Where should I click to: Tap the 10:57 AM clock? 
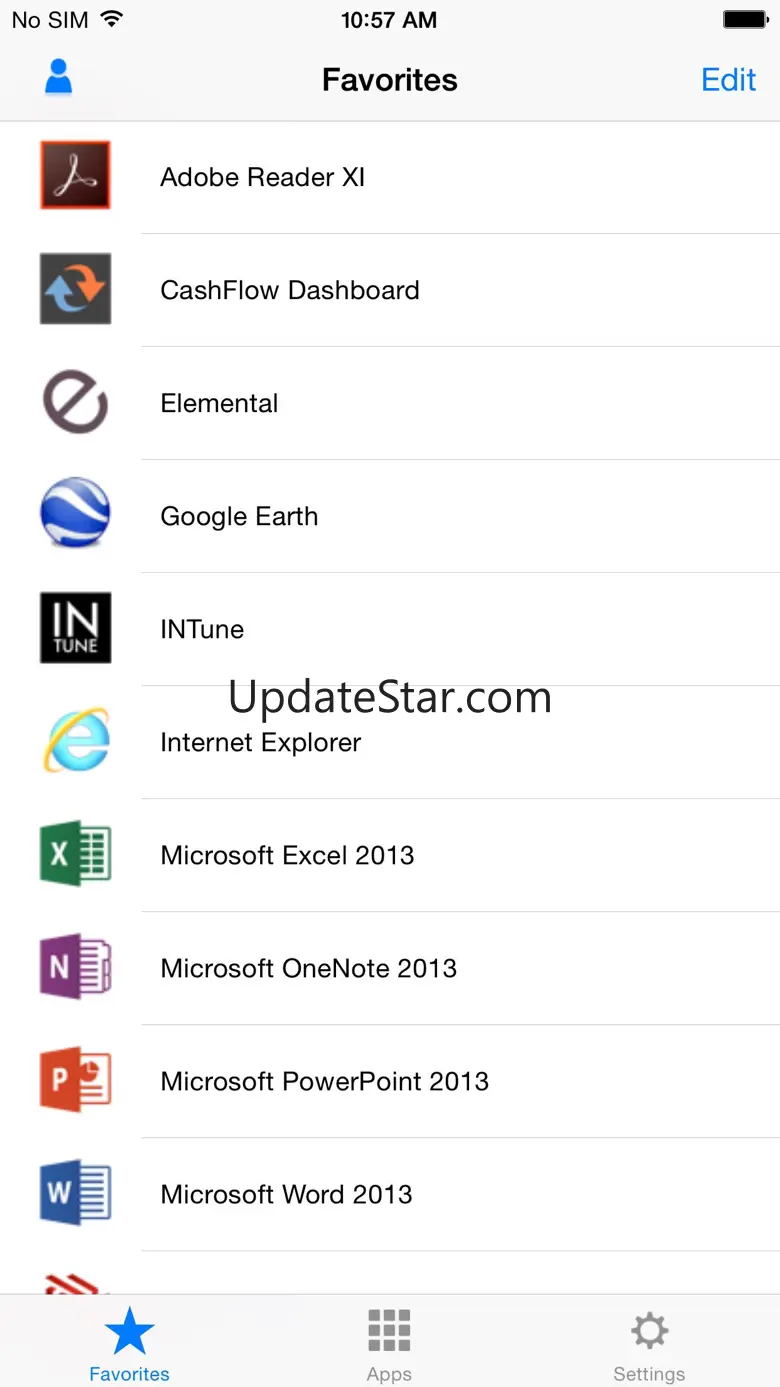point(389,20)
